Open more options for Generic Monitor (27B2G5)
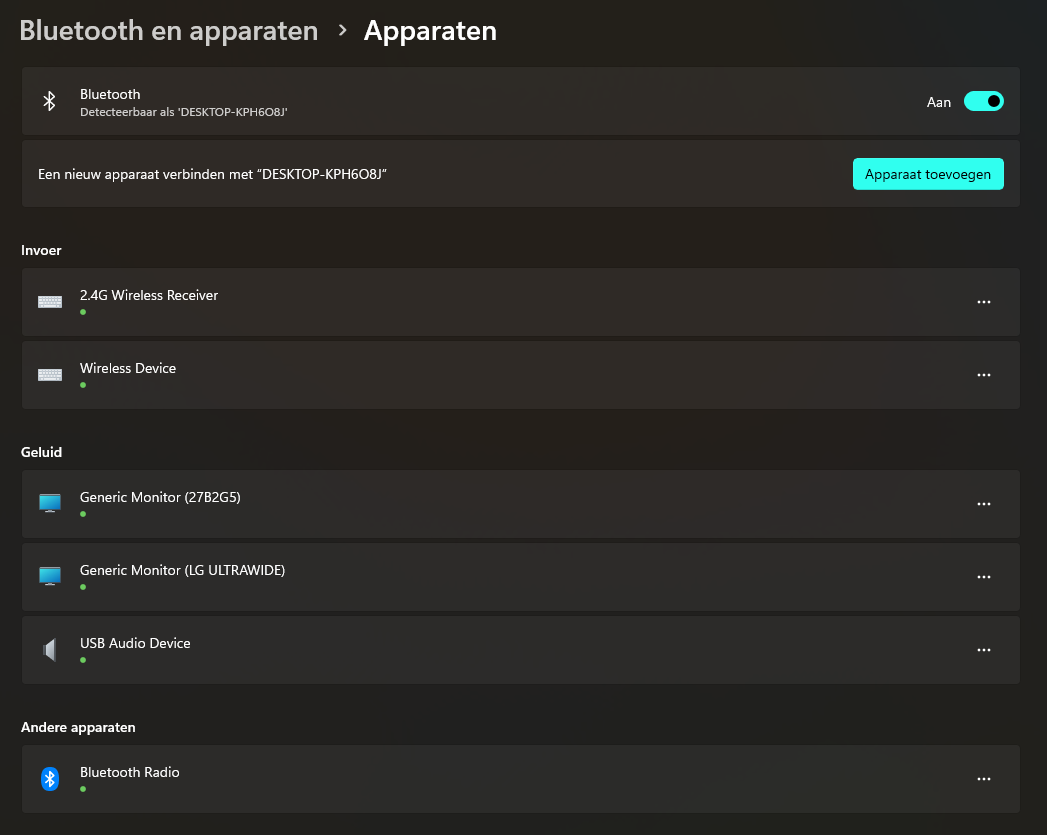This screenshot has width=1047, height=835. pyautogui.click(x=984, y=504)
